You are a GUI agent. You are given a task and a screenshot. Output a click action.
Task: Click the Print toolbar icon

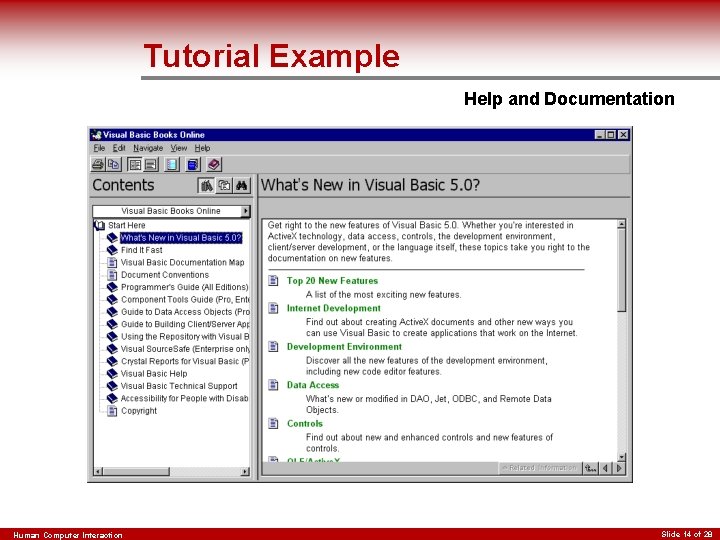(x=97, y=164)
